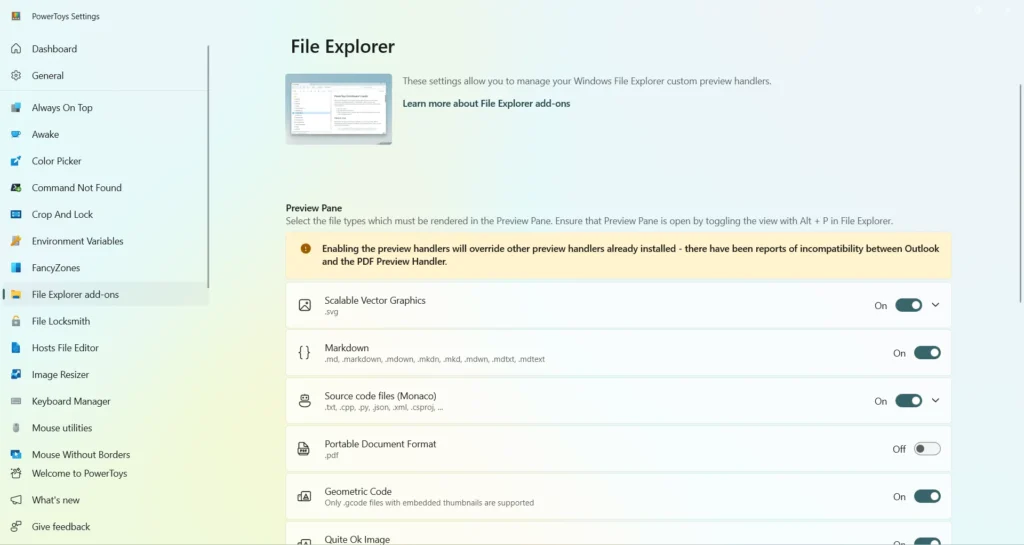Click the Mouse Without Borders icon
The image size is (1024, 545).
[x=16, y=455]
